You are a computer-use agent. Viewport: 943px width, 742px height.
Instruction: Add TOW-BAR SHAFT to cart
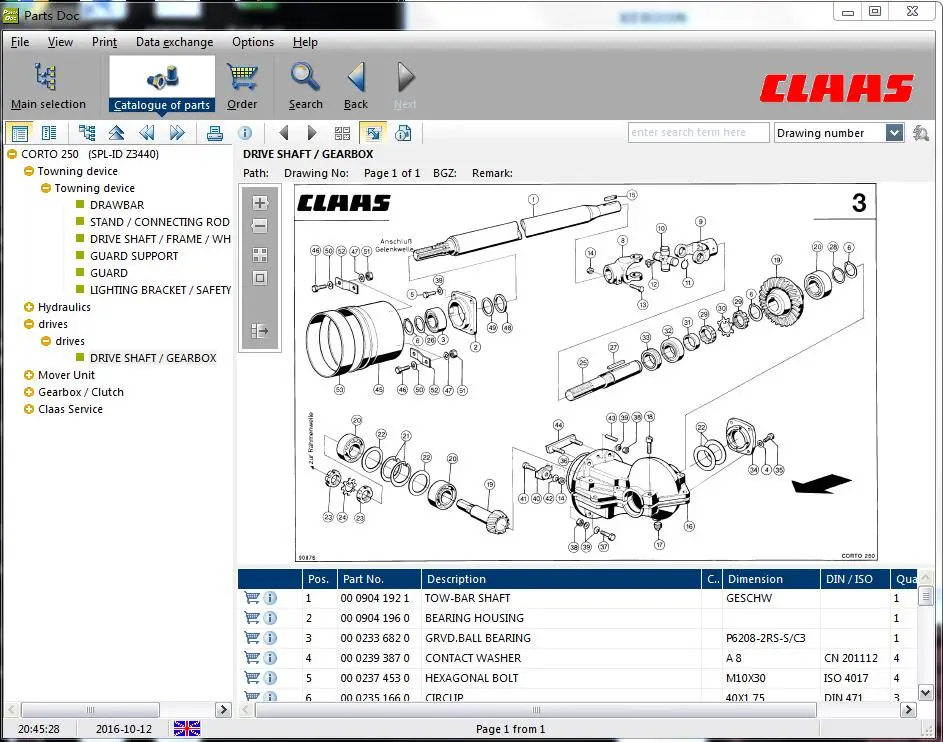pos(252,598)
